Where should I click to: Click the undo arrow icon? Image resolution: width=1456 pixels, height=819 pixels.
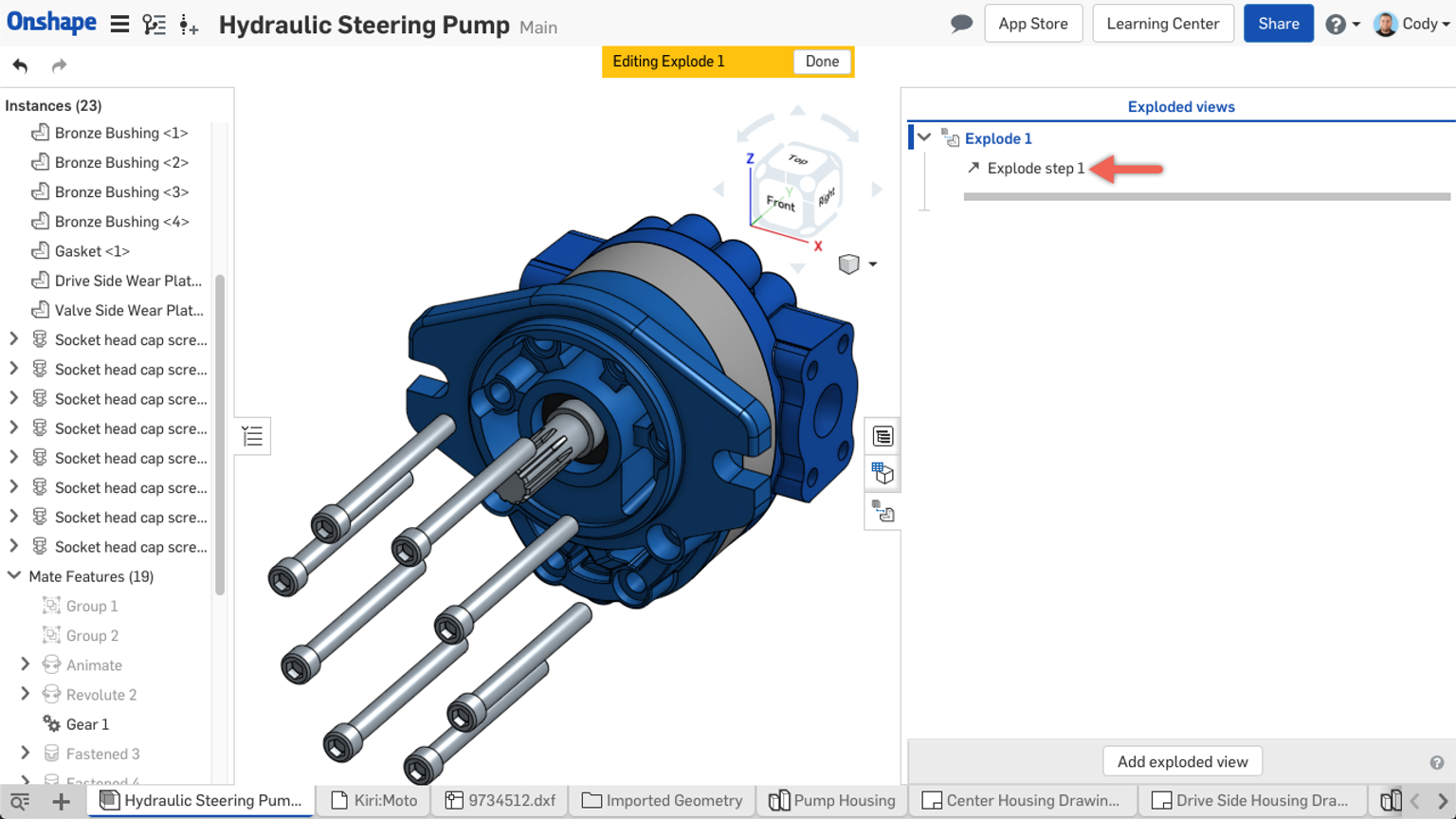[20, 65]
